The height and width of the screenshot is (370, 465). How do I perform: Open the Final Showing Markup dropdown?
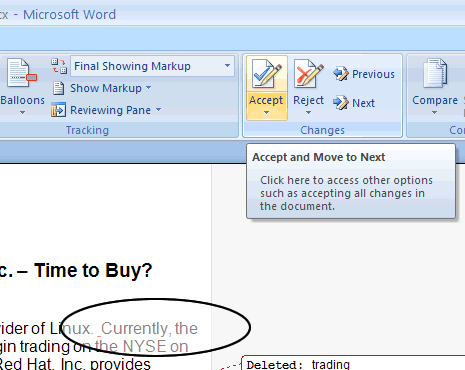[152, 66]
